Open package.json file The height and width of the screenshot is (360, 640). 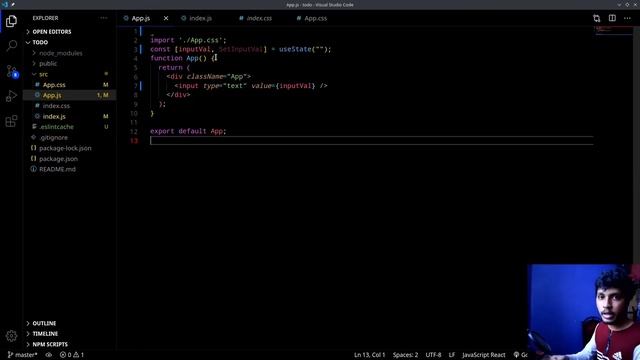[58, 159]
